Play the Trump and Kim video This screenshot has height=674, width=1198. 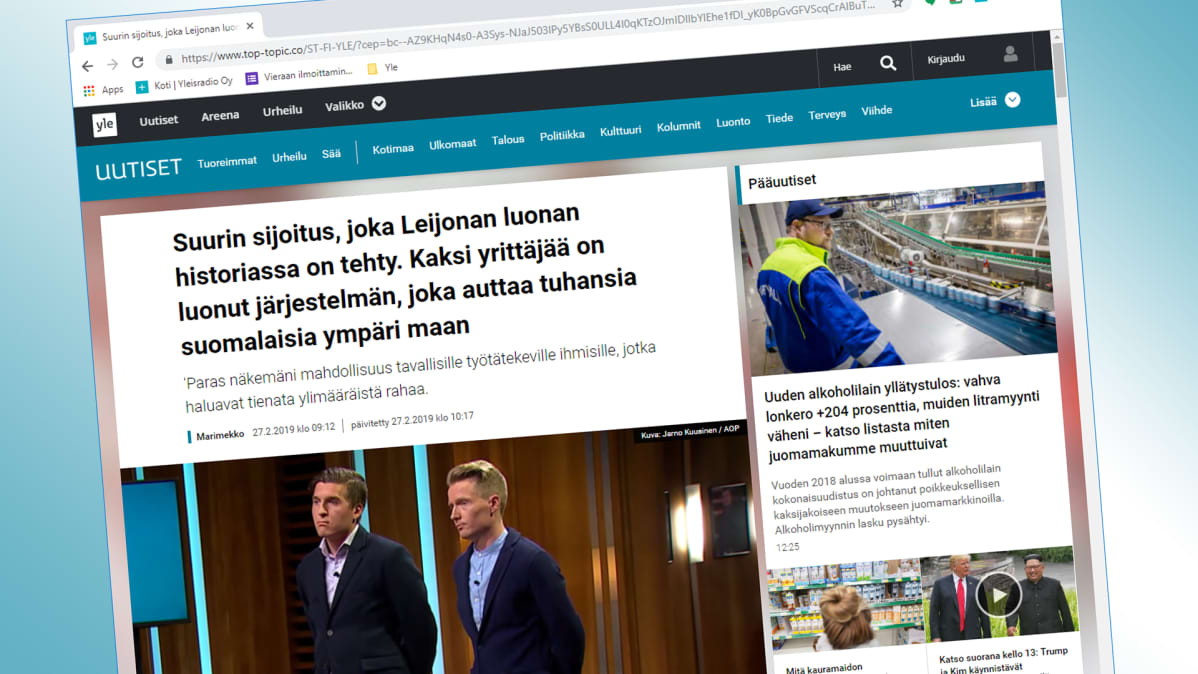coord(999,595)
